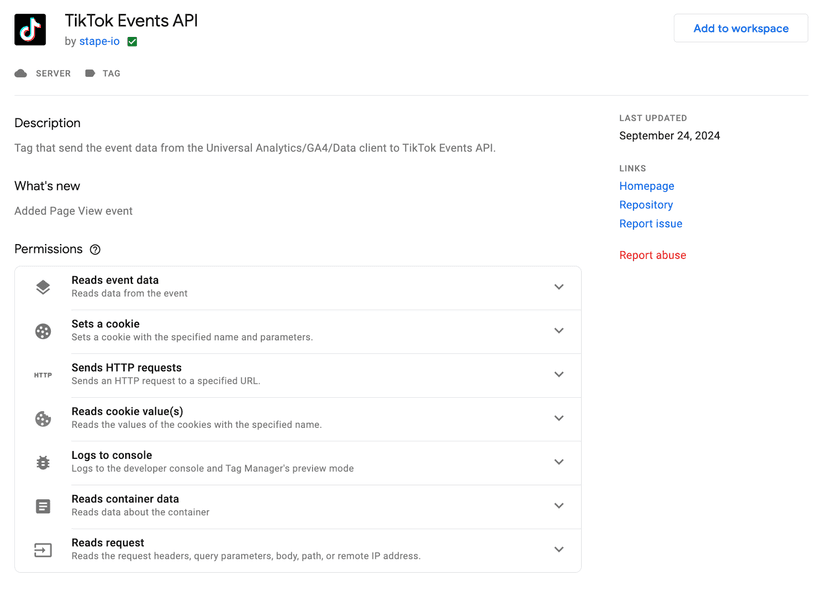Expand the Logs to console permission
Viewport: 828px width, 601px height.
point(559,463)
